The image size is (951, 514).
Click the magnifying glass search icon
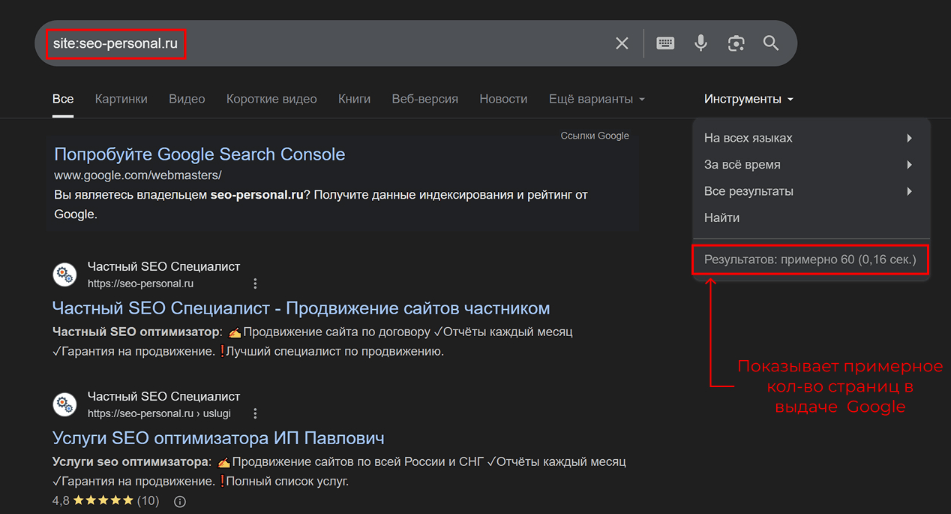[x=771, y=43]
